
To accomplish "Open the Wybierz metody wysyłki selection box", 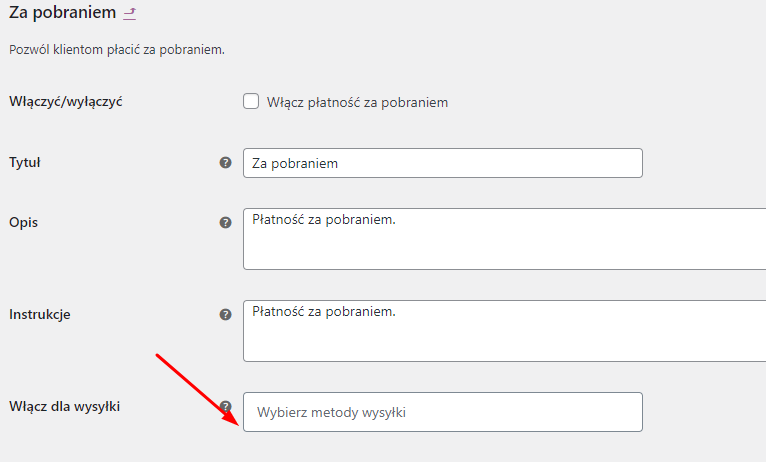I will click(443, 412).
